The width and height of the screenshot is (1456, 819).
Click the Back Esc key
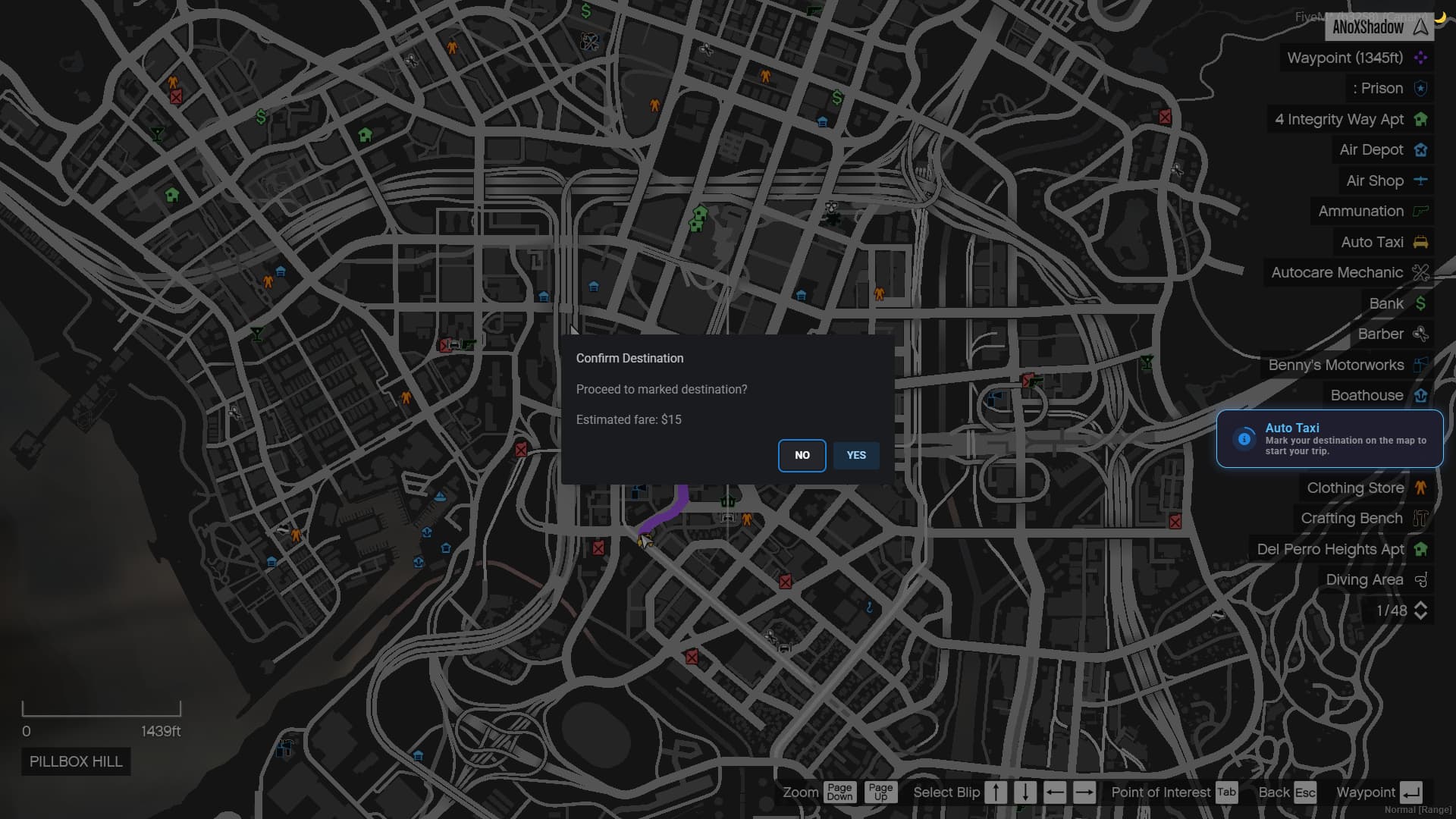1305,792
